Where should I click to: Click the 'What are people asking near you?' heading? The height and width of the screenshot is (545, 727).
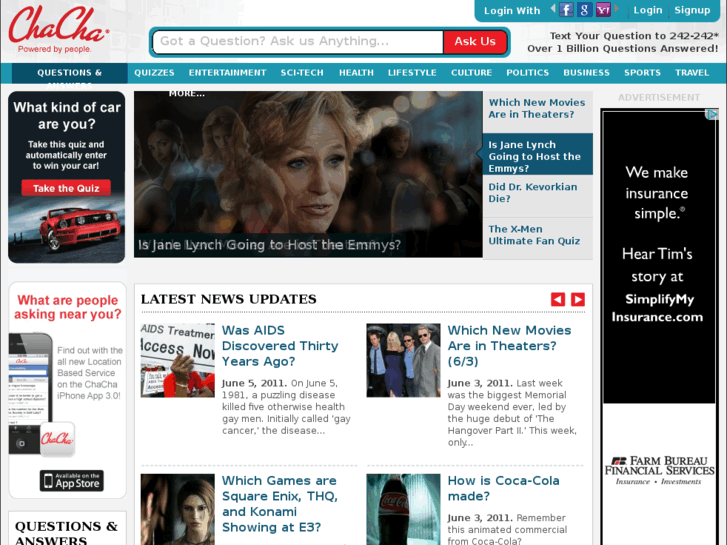pos(68,308)
